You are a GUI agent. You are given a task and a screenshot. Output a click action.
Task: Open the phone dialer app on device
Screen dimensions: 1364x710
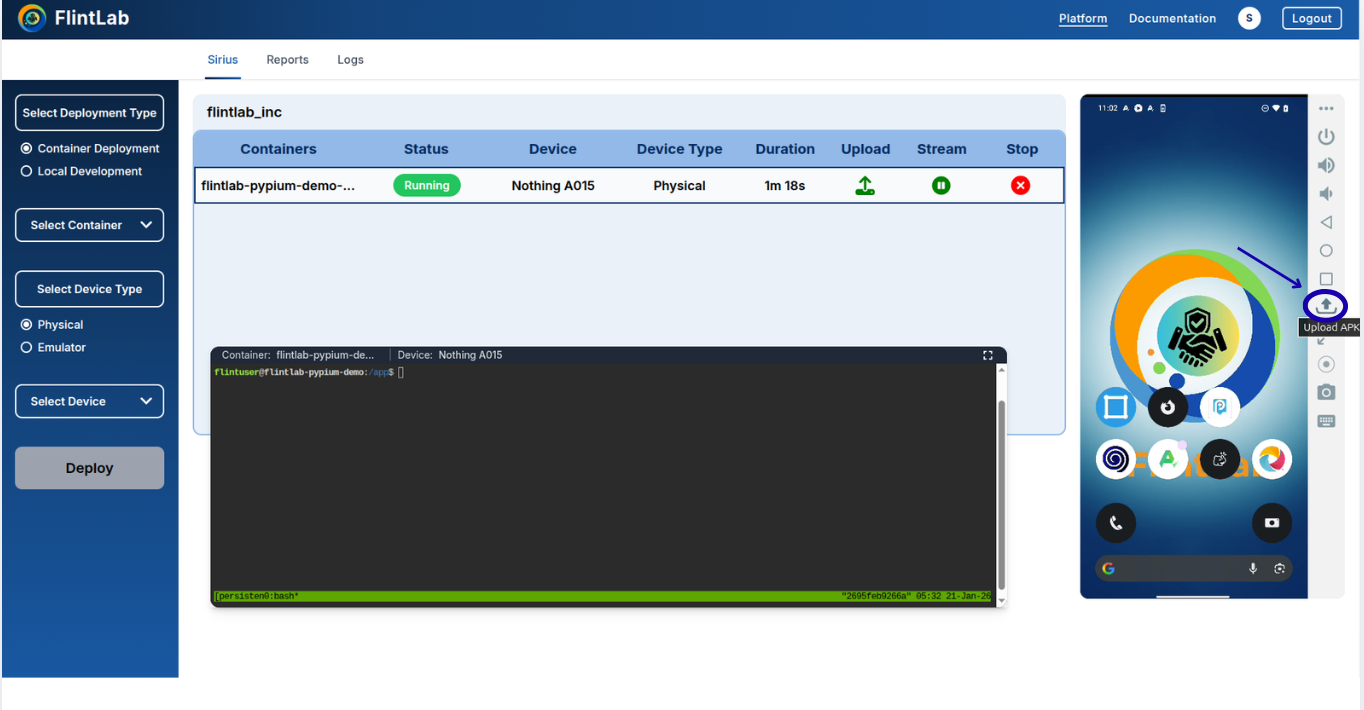tap(1116, 523)
